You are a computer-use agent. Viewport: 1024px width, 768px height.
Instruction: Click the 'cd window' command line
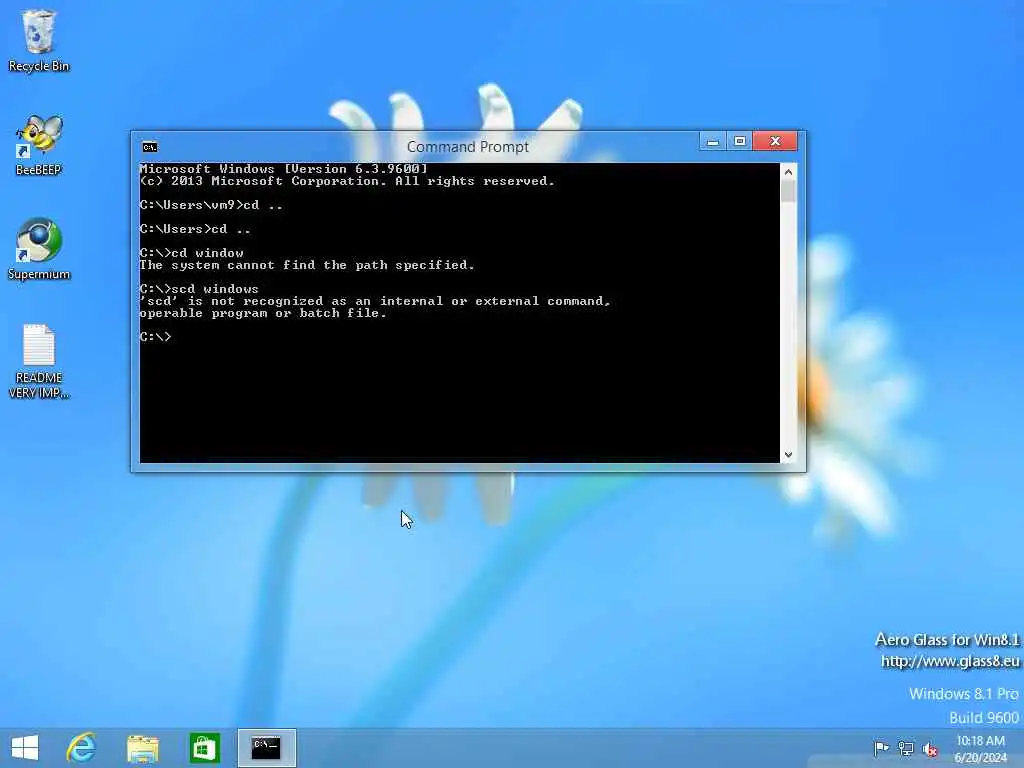pos(191,253)
